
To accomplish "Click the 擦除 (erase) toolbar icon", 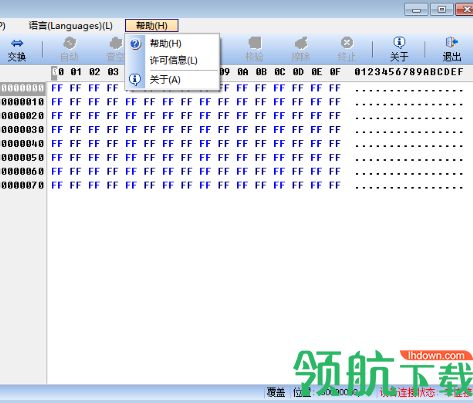I will pyautogui.click(x=301, y=50).
